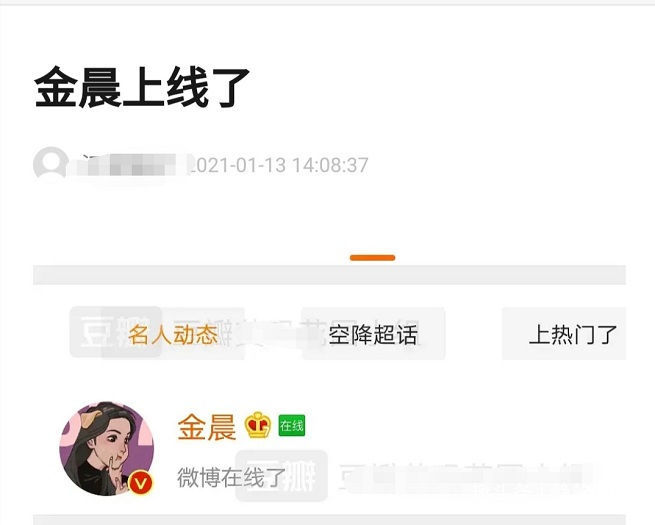Open the 微博在线了 status text

tap(231, 477)
